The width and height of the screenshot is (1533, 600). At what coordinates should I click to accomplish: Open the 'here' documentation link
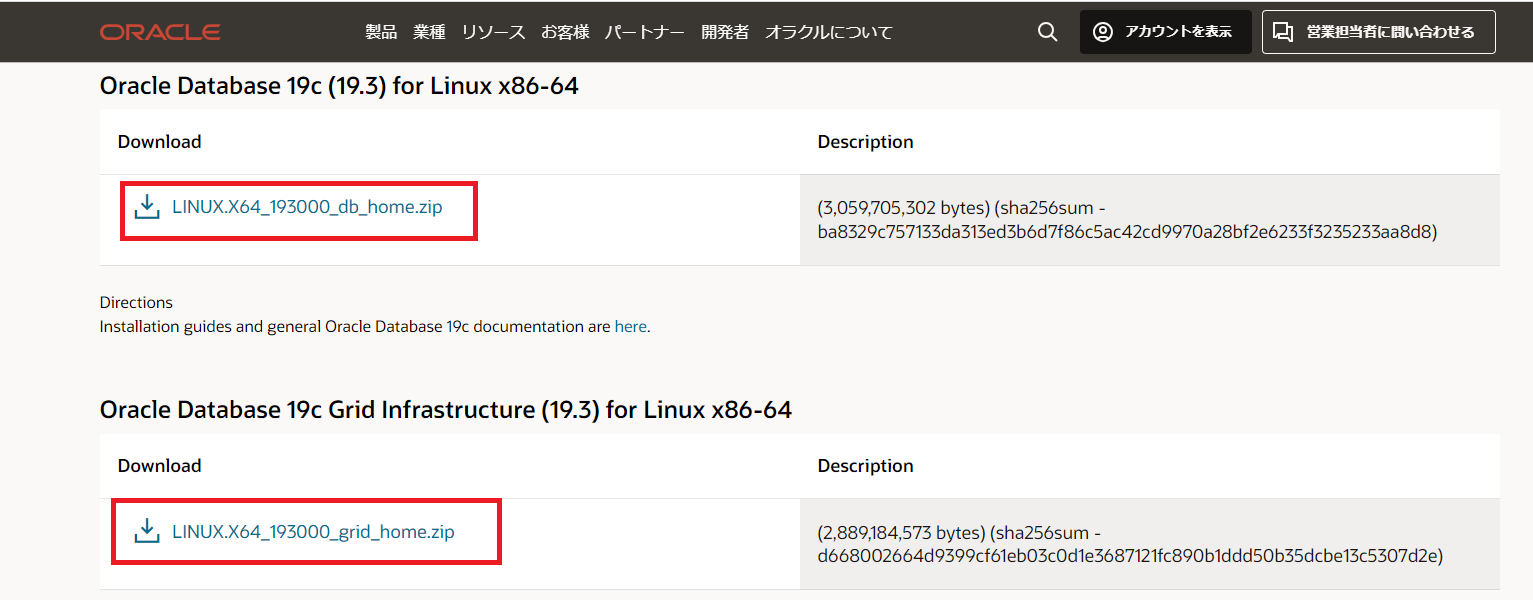tap(630, 326)
